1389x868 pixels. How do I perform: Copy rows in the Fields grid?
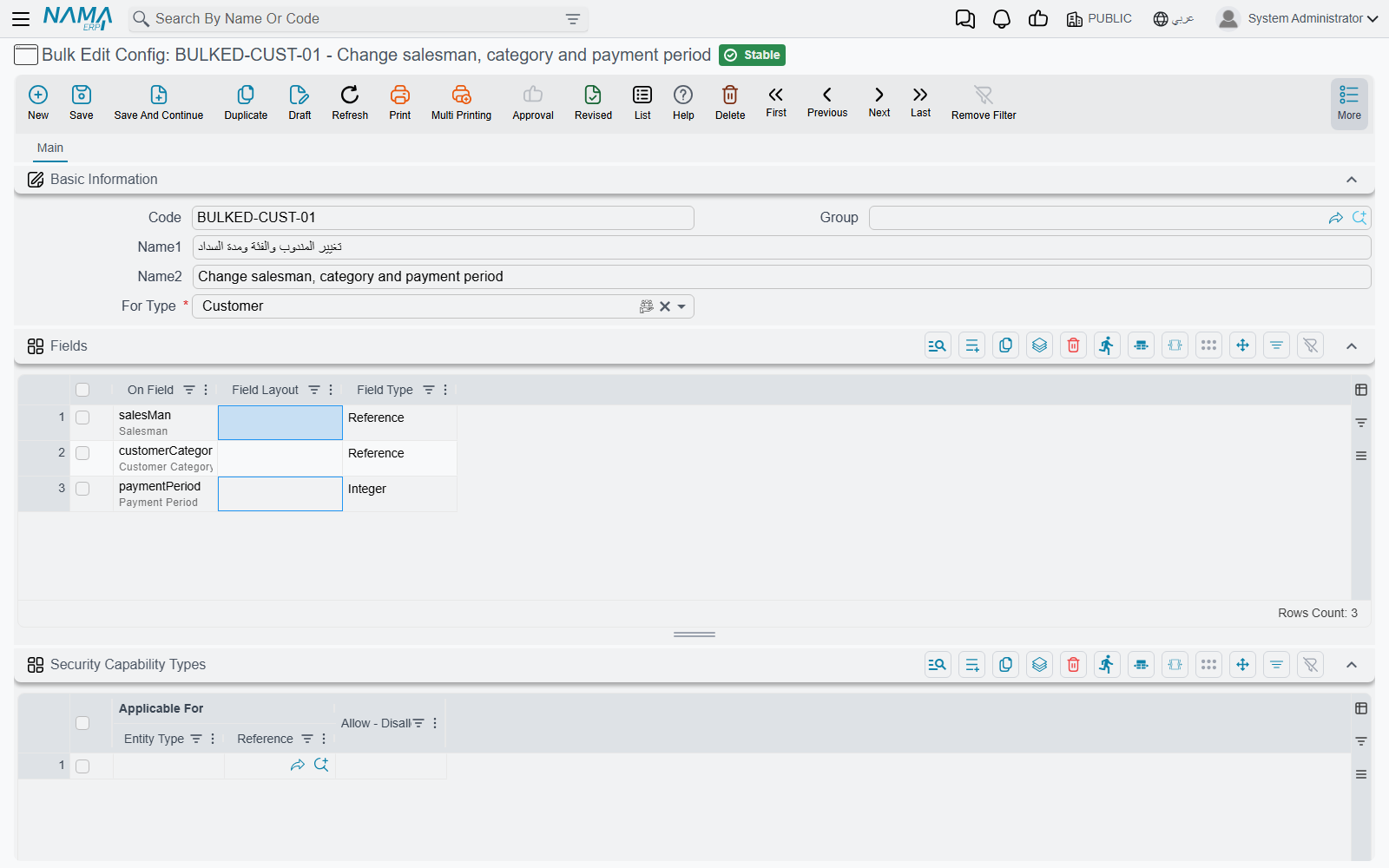pyautogui.click(x=1005, y=345)
